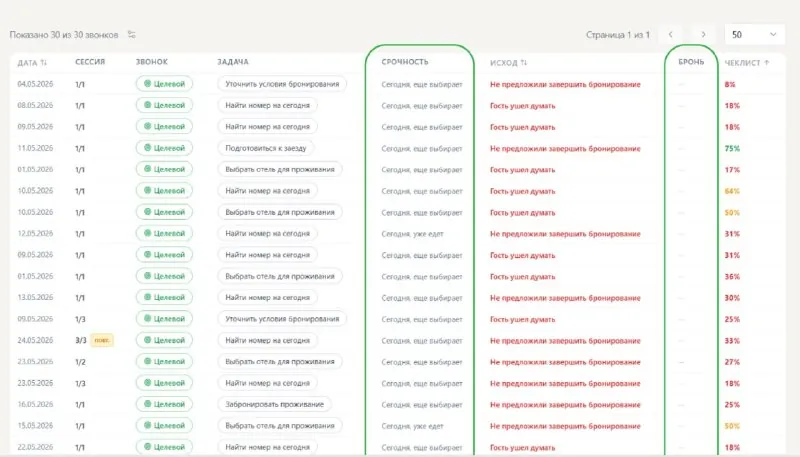Click the СЕССИЯ column header
The height and width of the screenshot is (457, 800).
click(90, 62)
